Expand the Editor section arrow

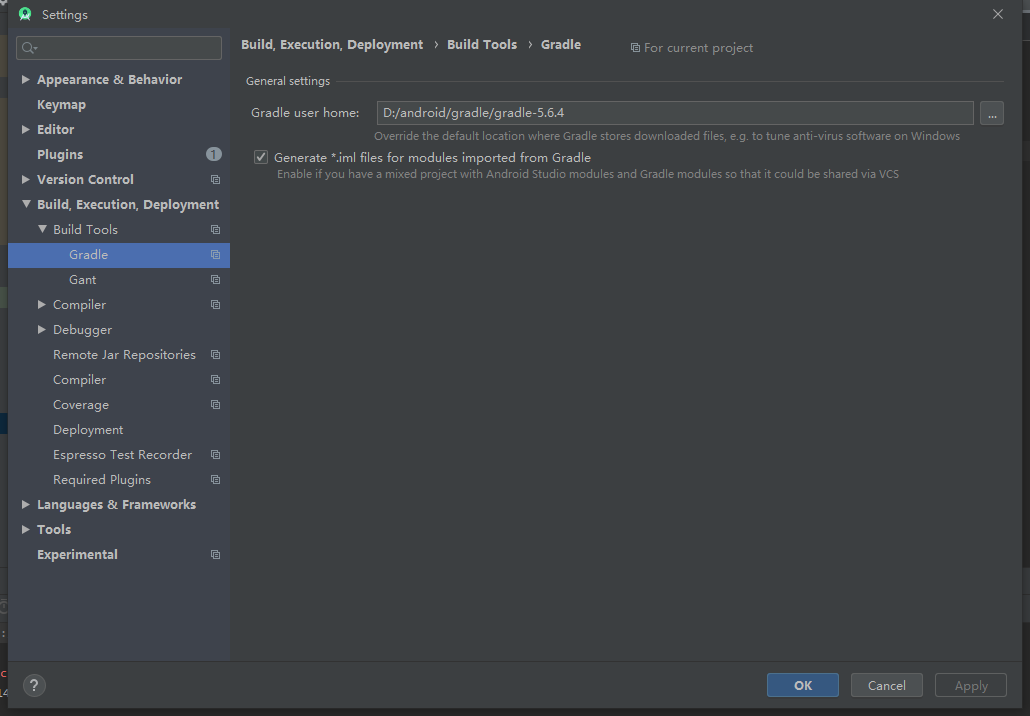click(26, 129)
